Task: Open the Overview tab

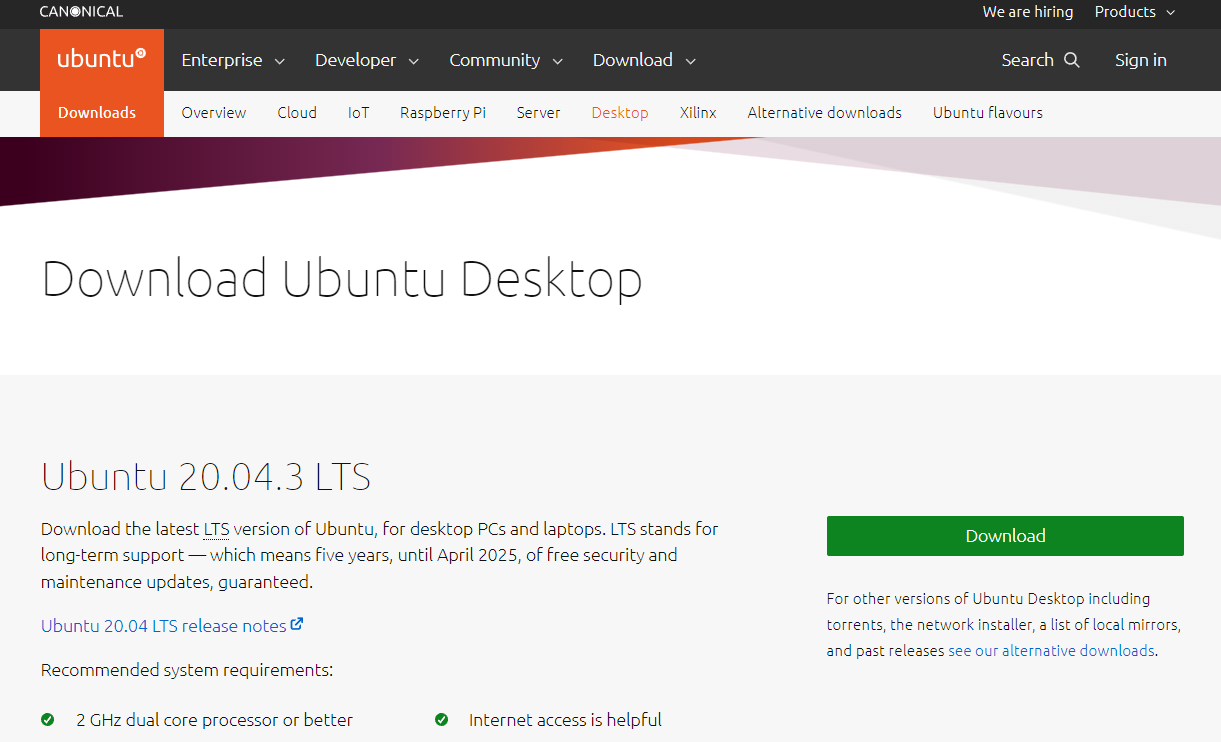Action: (214, 113)
